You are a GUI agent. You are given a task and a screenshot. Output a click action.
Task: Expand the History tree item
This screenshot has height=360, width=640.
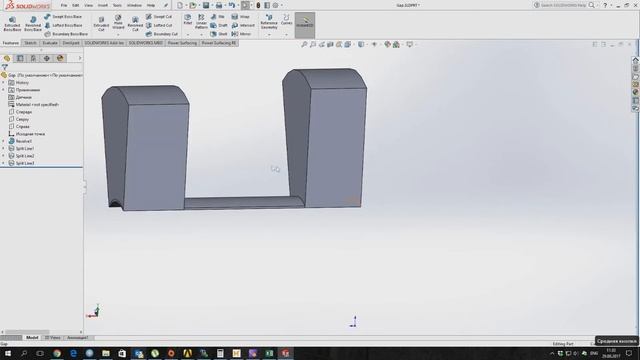click(x=4, y=82)
